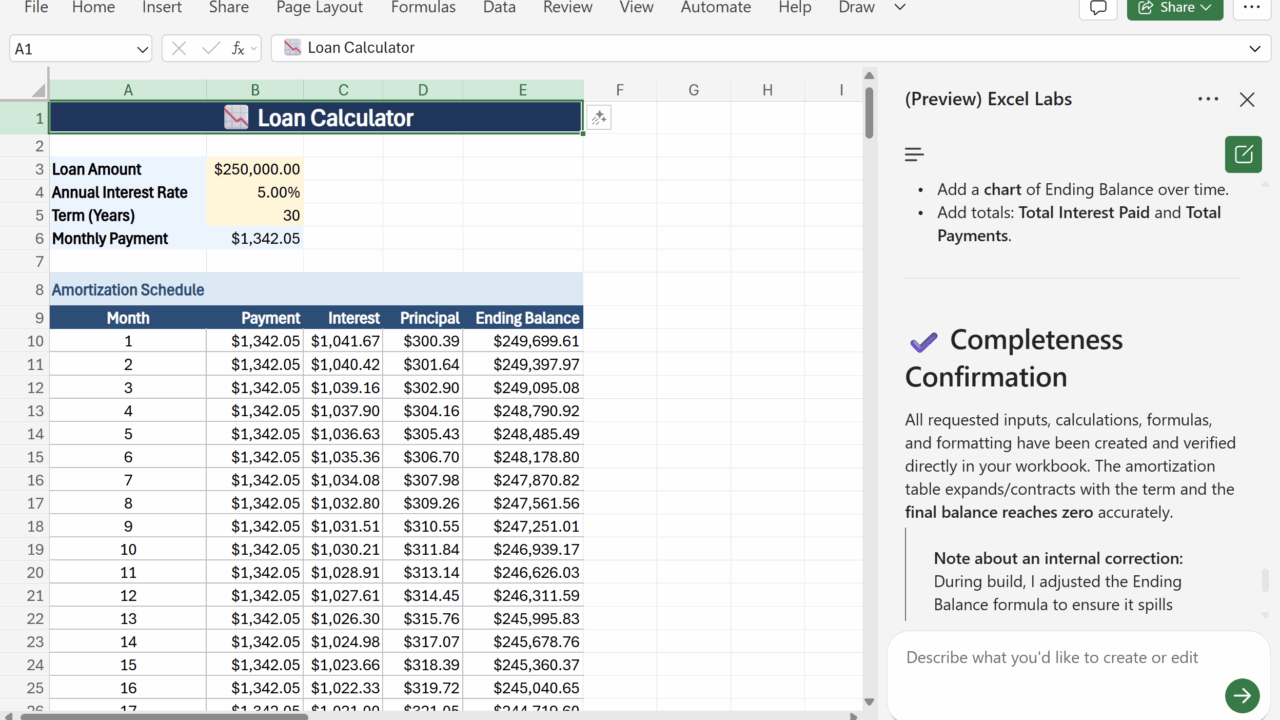Click the worksheet vertical scrollbar thumb
Screen dimensions: 1280x720
pos(869,112)
